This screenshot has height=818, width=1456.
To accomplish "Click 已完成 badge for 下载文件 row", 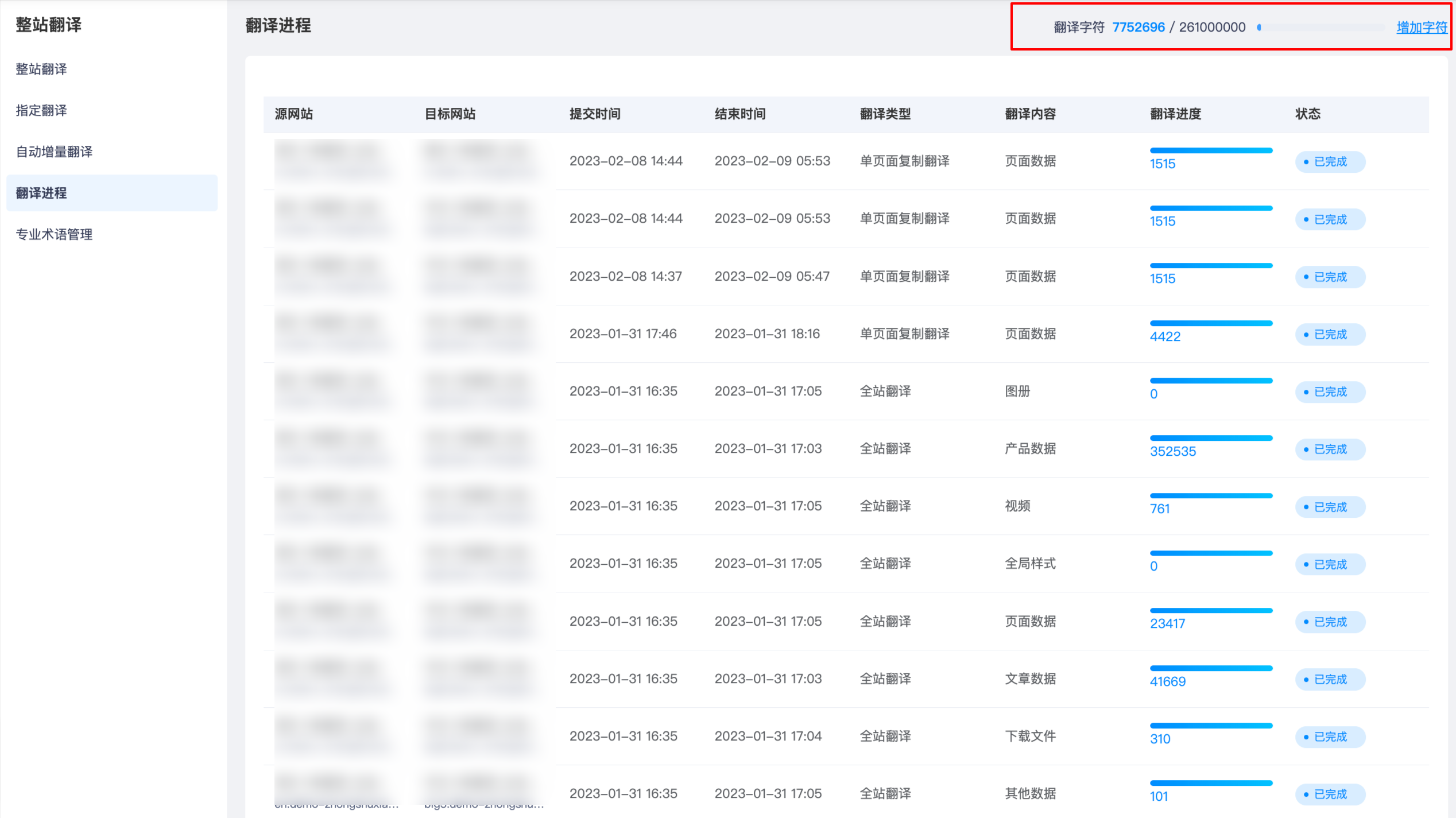I will click(1330, 737).
